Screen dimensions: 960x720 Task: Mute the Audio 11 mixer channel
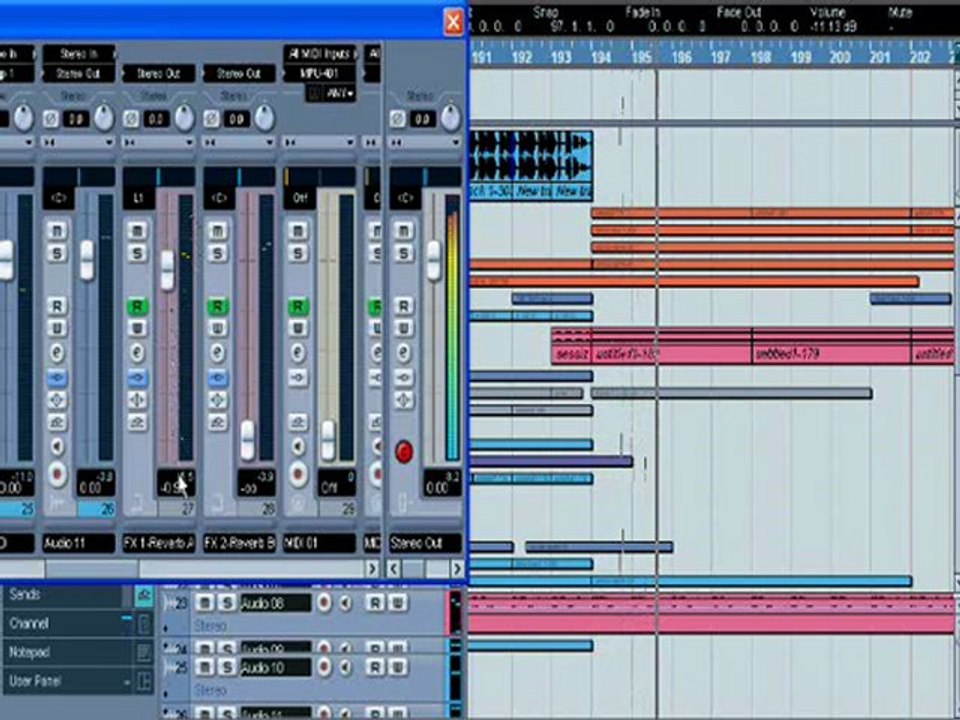(57, 231)
